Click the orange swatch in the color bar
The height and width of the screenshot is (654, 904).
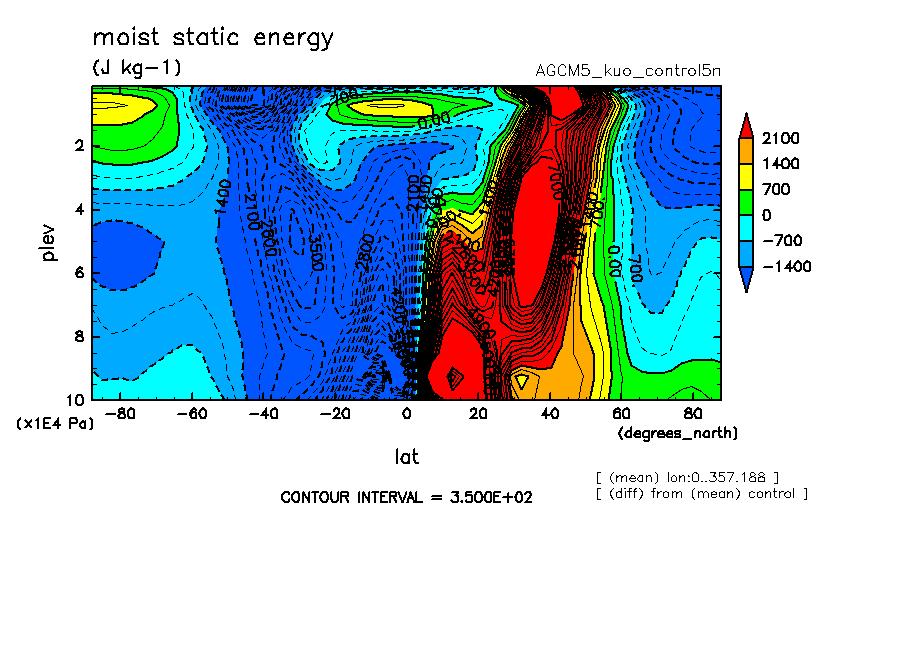point(746,151)
